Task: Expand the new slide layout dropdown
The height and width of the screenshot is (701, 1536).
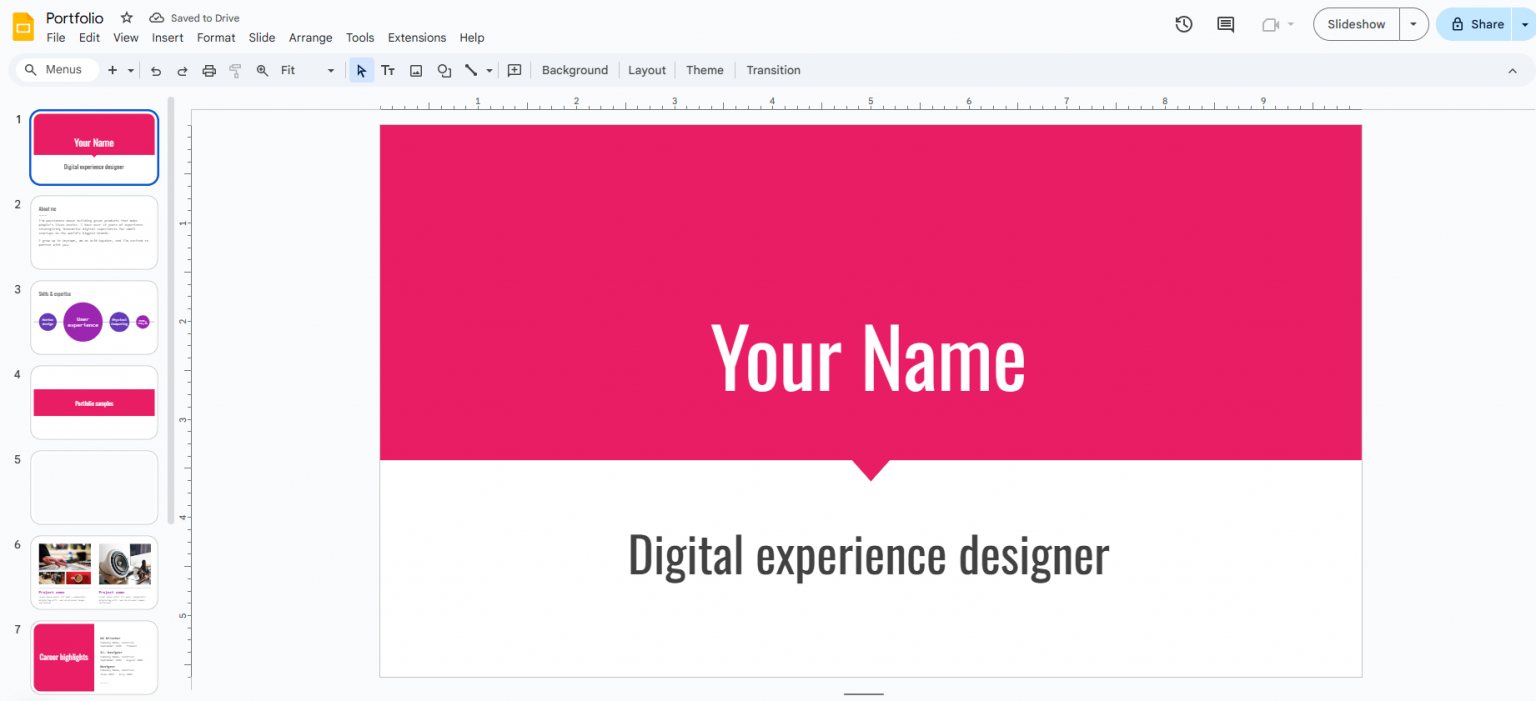Action: click(x=131, y=70)
